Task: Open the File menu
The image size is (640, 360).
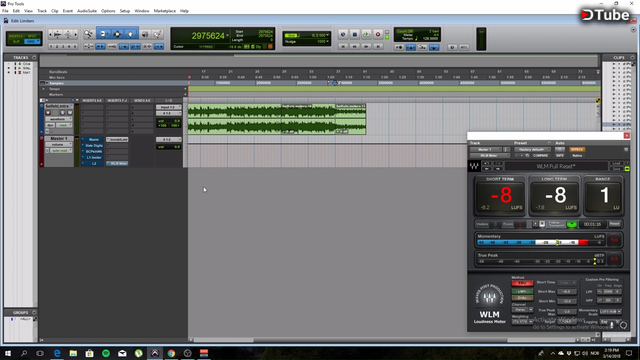Action: (x=5, y=11)
